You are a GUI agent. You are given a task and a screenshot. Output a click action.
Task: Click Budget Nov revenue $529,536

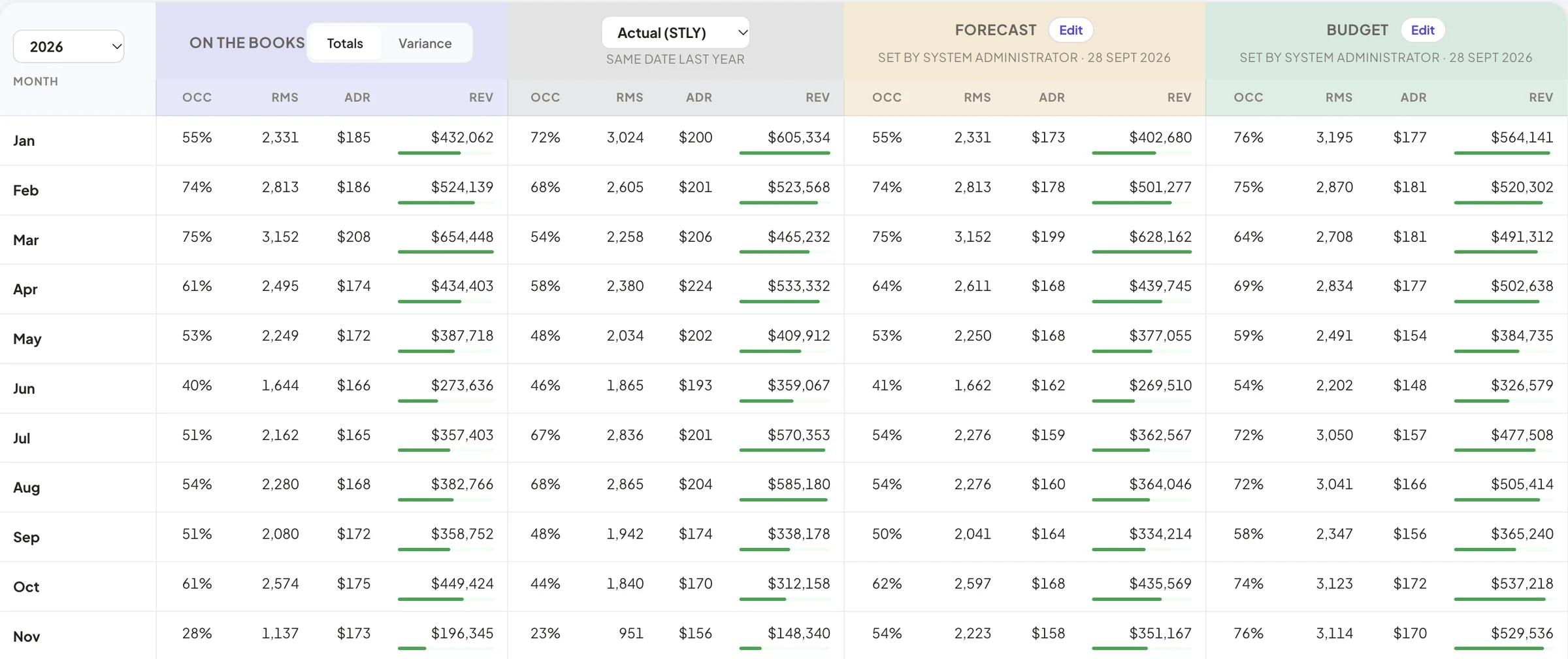(1522, 633)
